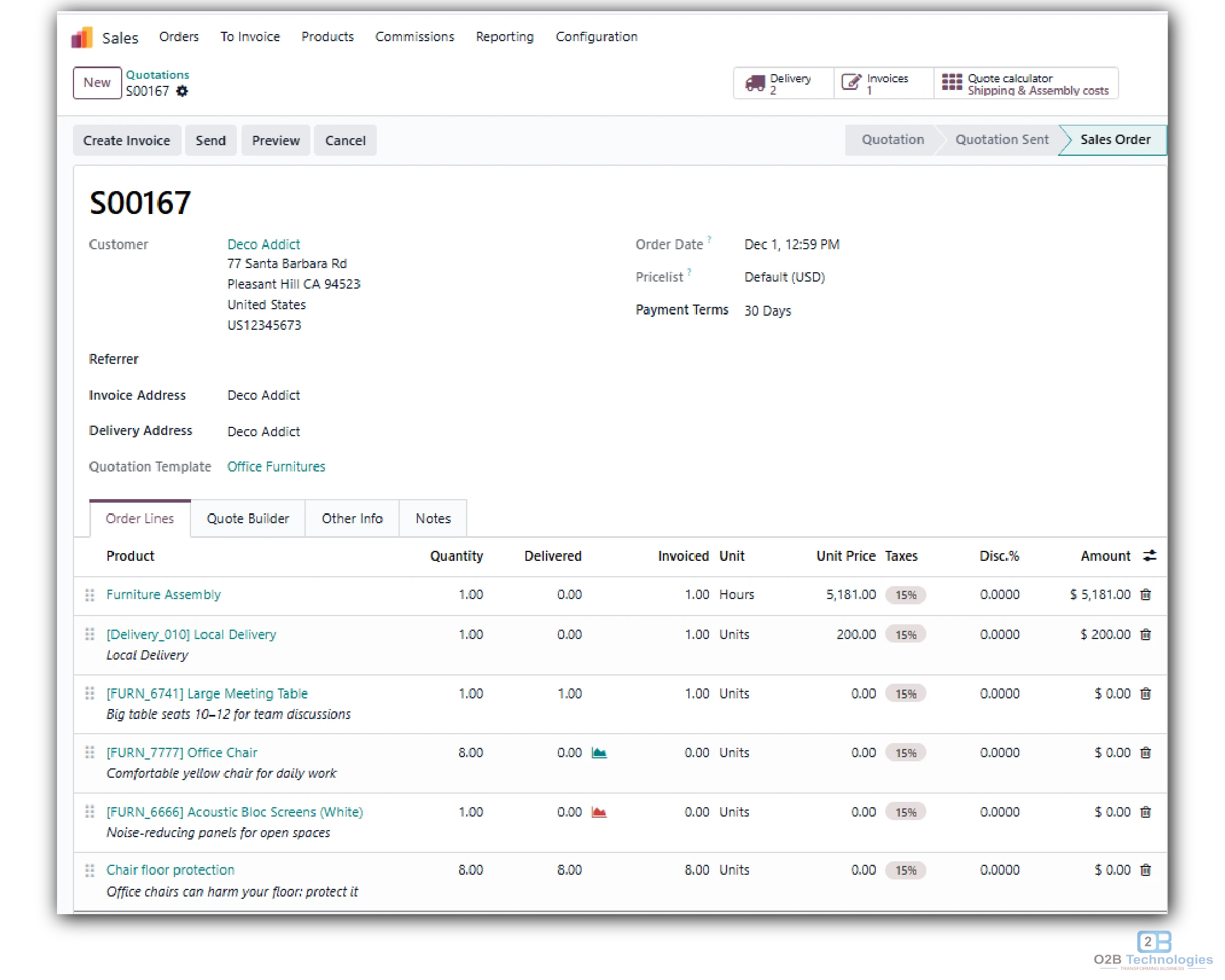Grab the drag handle on Local Delivery line

tap(90, 634)
